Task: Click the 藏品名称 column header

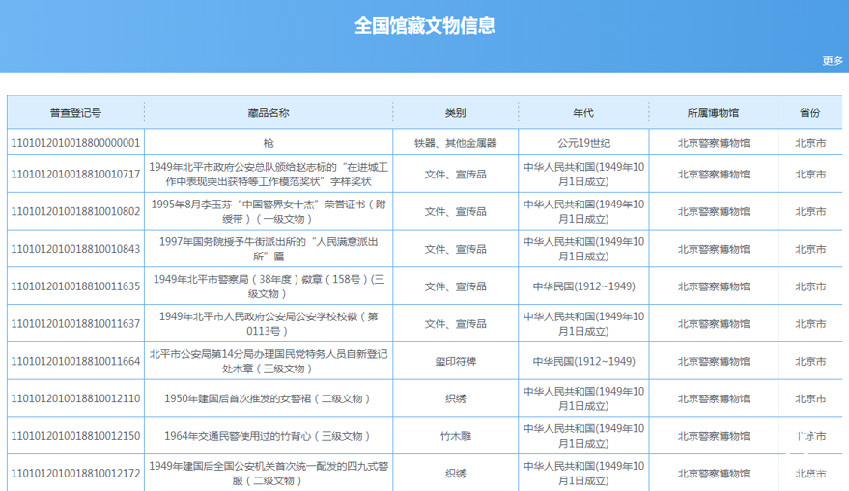Action: pyautogui.click(x=268, y=113)
